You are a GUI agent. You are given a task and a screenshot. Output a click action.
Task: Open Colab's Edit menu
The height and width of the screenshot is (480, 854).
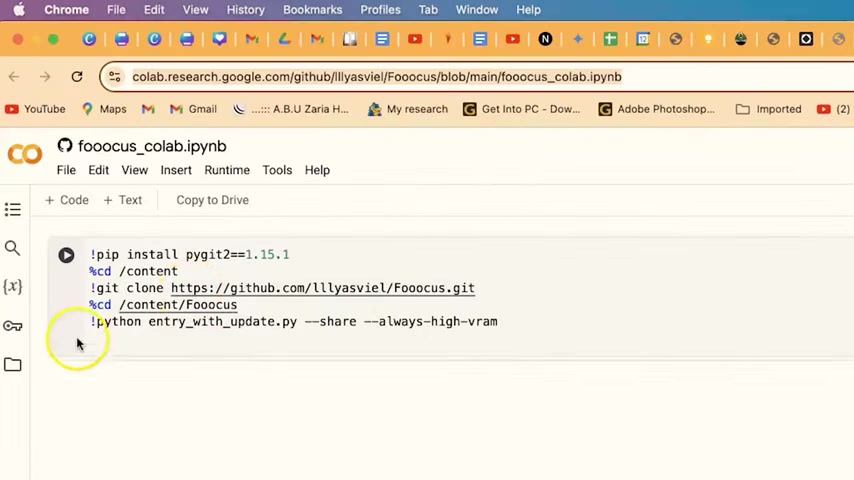99,170
